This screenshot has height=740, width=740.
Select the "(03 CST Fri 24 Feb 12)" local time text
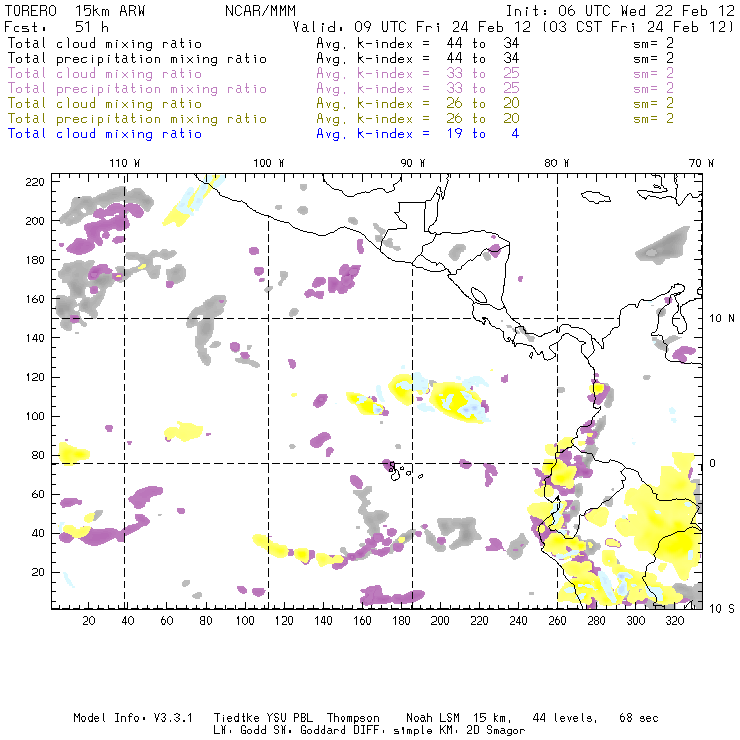(x=638, y=27)
